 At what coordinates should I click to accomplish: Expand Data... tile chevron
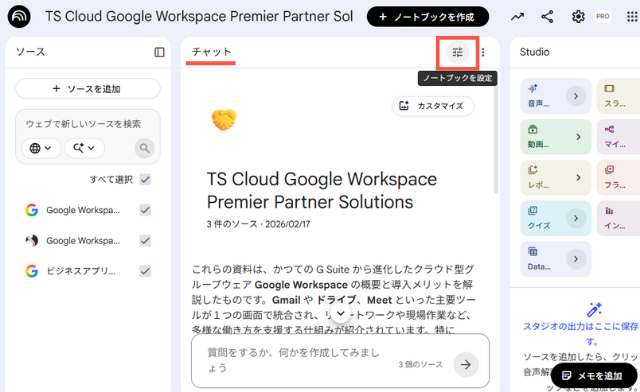(576, 259)
